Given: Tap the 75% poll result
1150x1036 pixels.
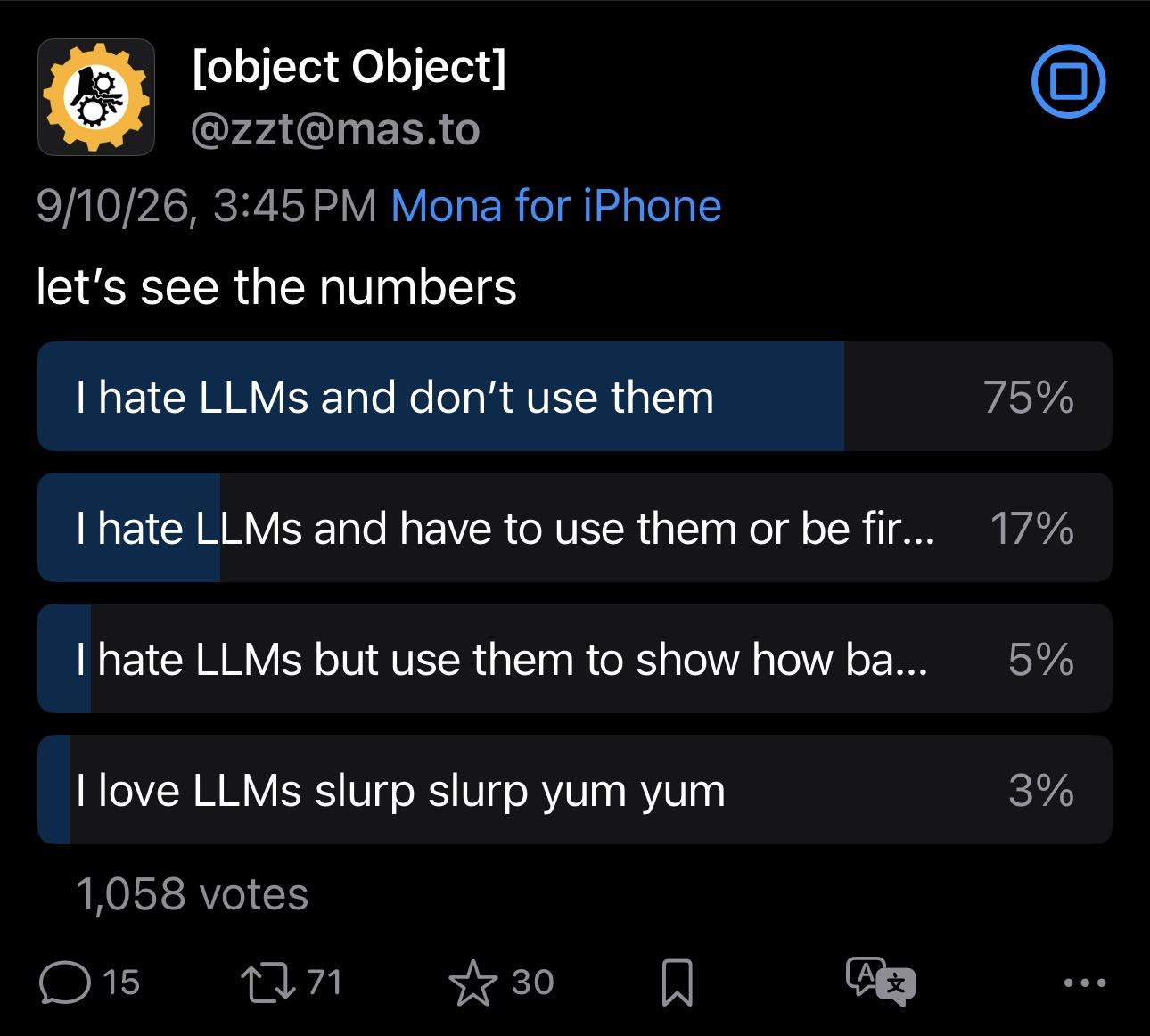Looking at the screenshot, I should tap(1029, 397).
